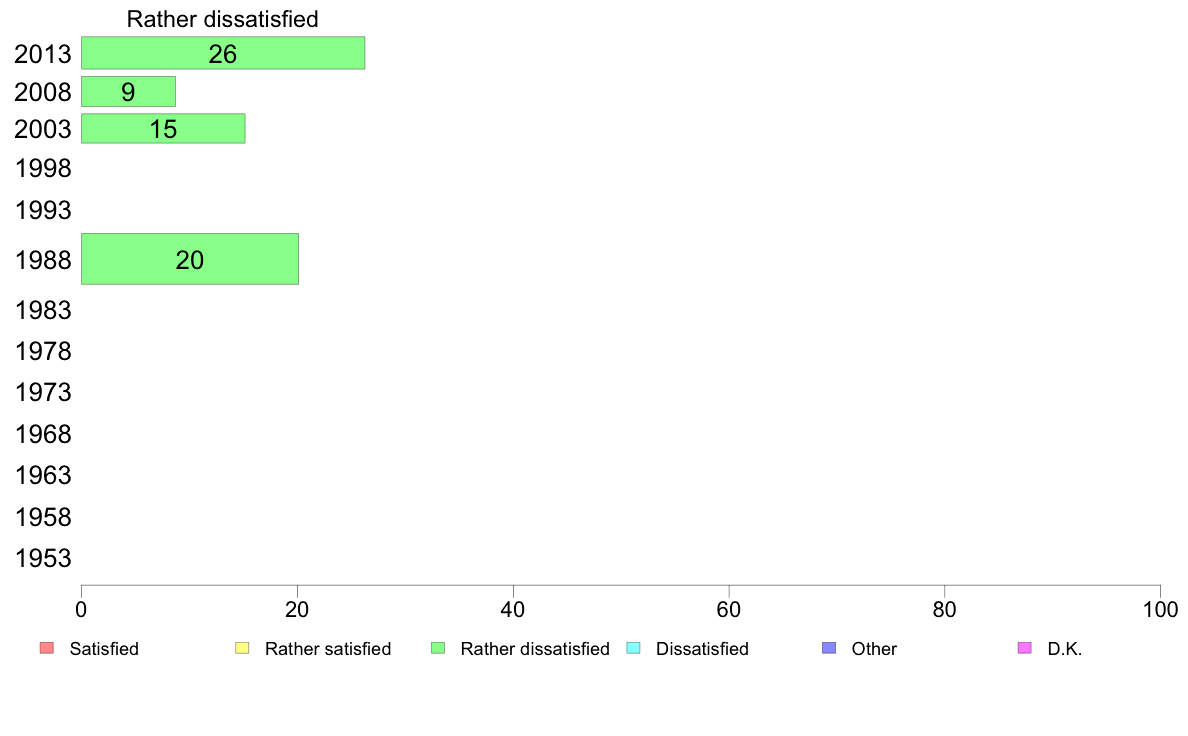Click the 'Rather dissatisfied' chart title
This screenshot has width=1188, height=736.
[222, 19]
